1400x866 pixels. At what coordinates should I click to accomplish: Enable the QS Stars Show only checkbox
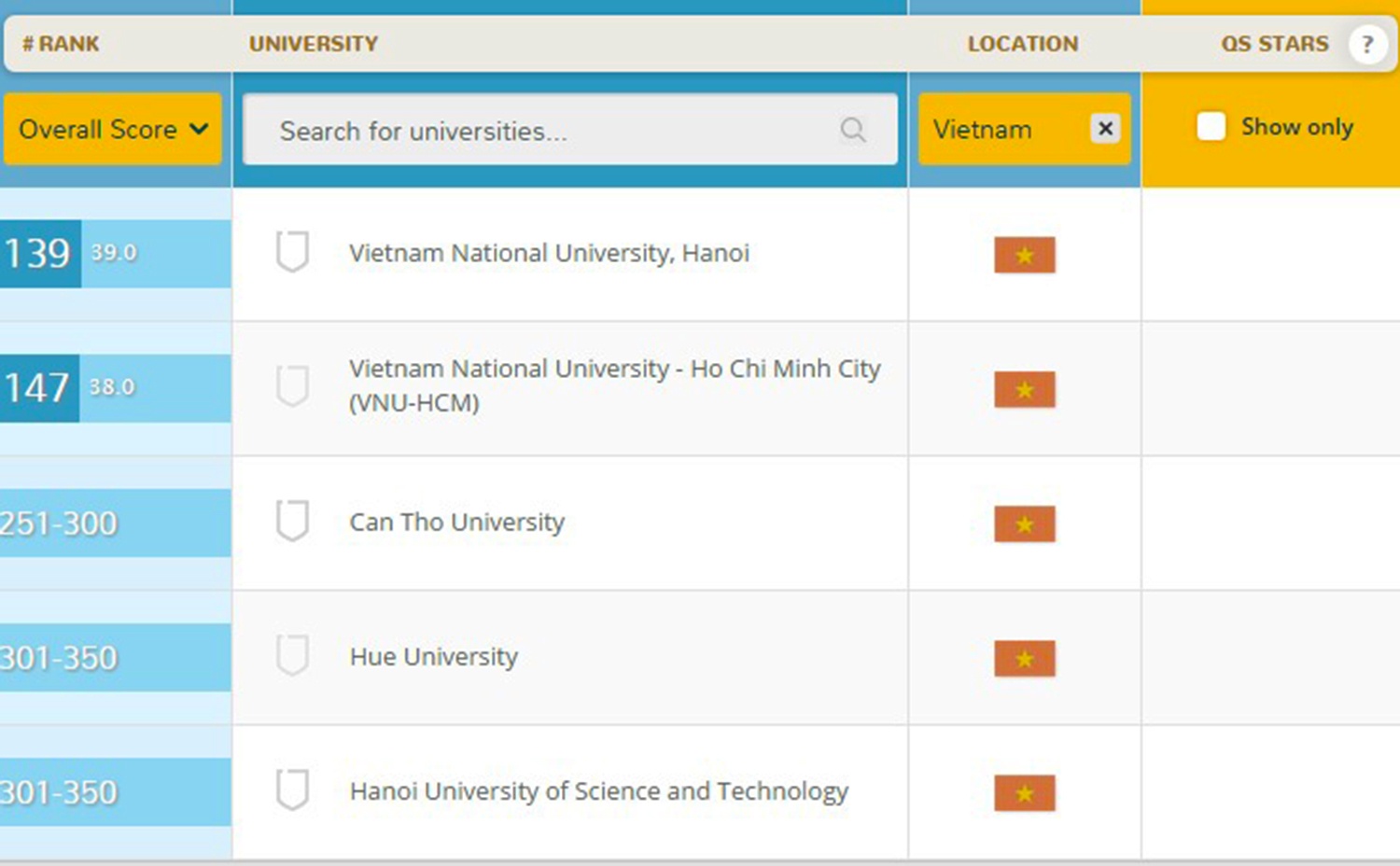(x=1211, y=127)
